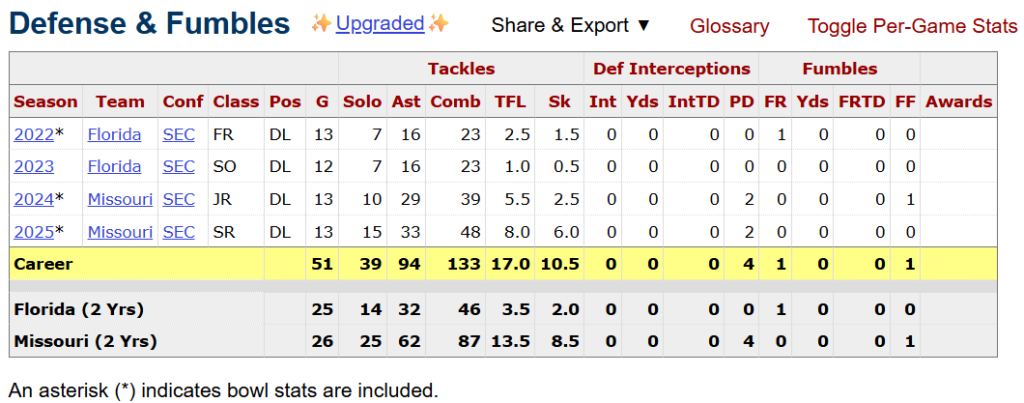Sort table by Season column header

click(45, 101)
